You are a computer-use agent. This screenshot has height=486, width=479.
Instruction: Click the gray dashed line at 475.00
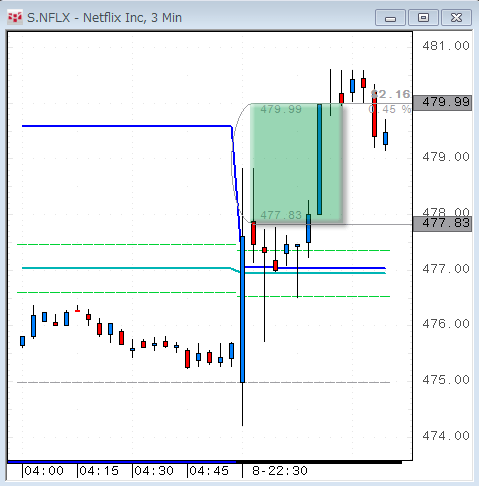point(203,382)
